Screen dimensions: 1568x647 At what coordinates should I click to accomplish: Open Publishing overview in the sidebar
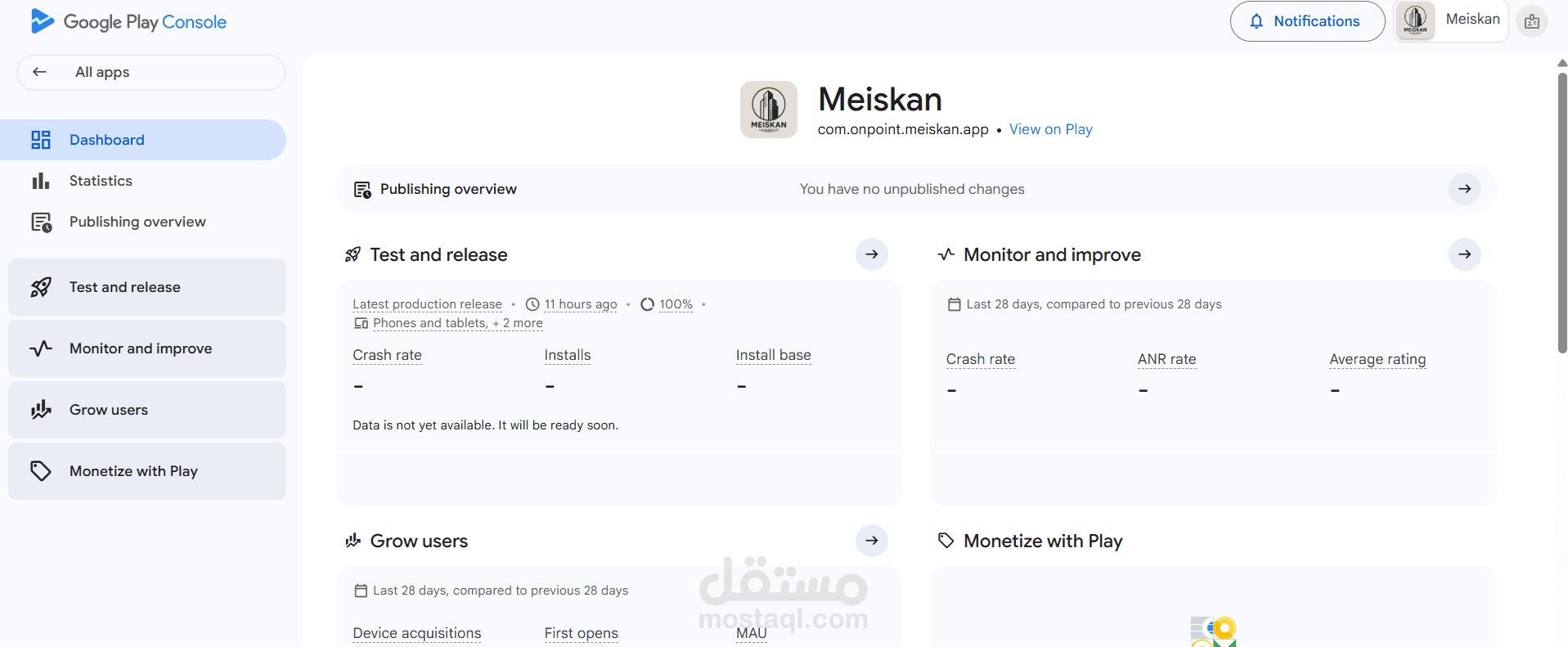[x=143, y=222]
